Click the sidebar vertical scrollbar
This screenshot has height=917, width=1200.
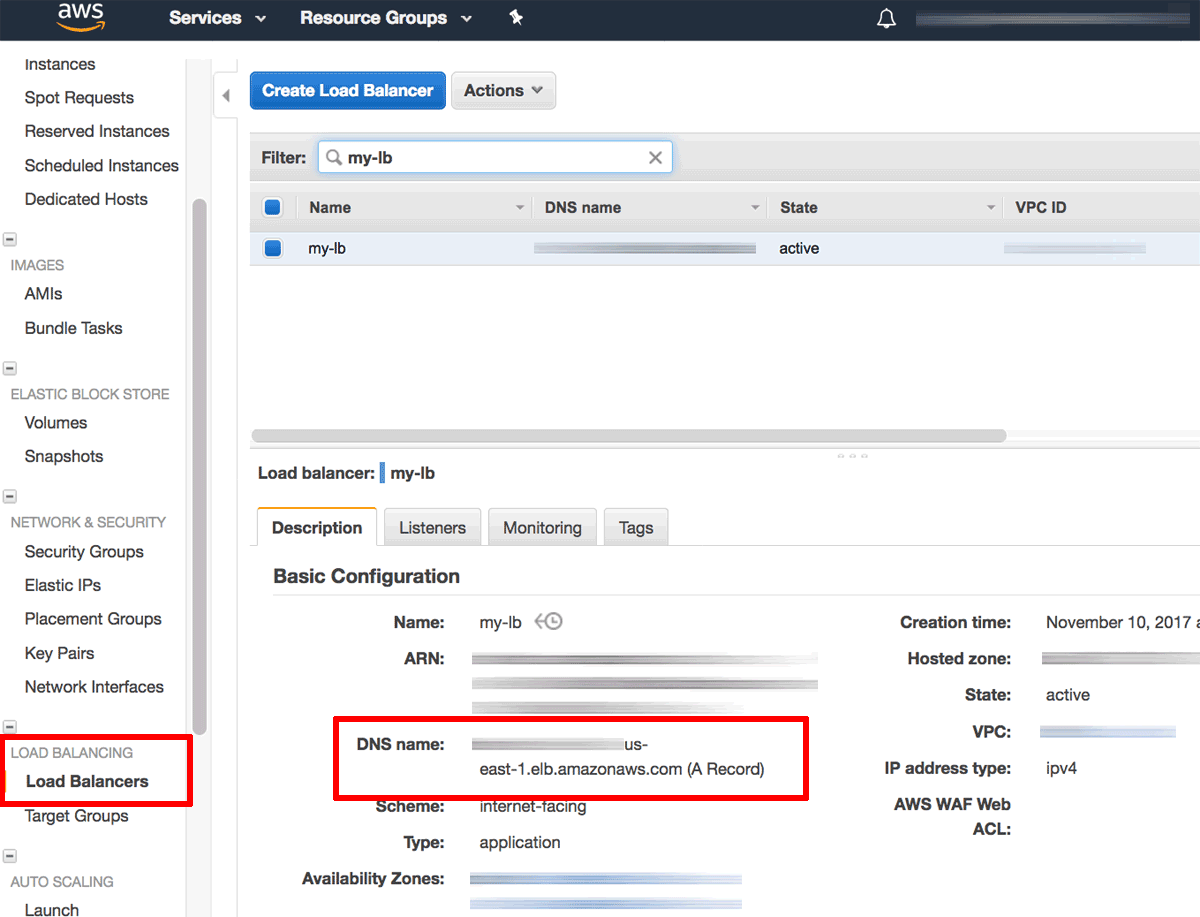coord(199,466)
